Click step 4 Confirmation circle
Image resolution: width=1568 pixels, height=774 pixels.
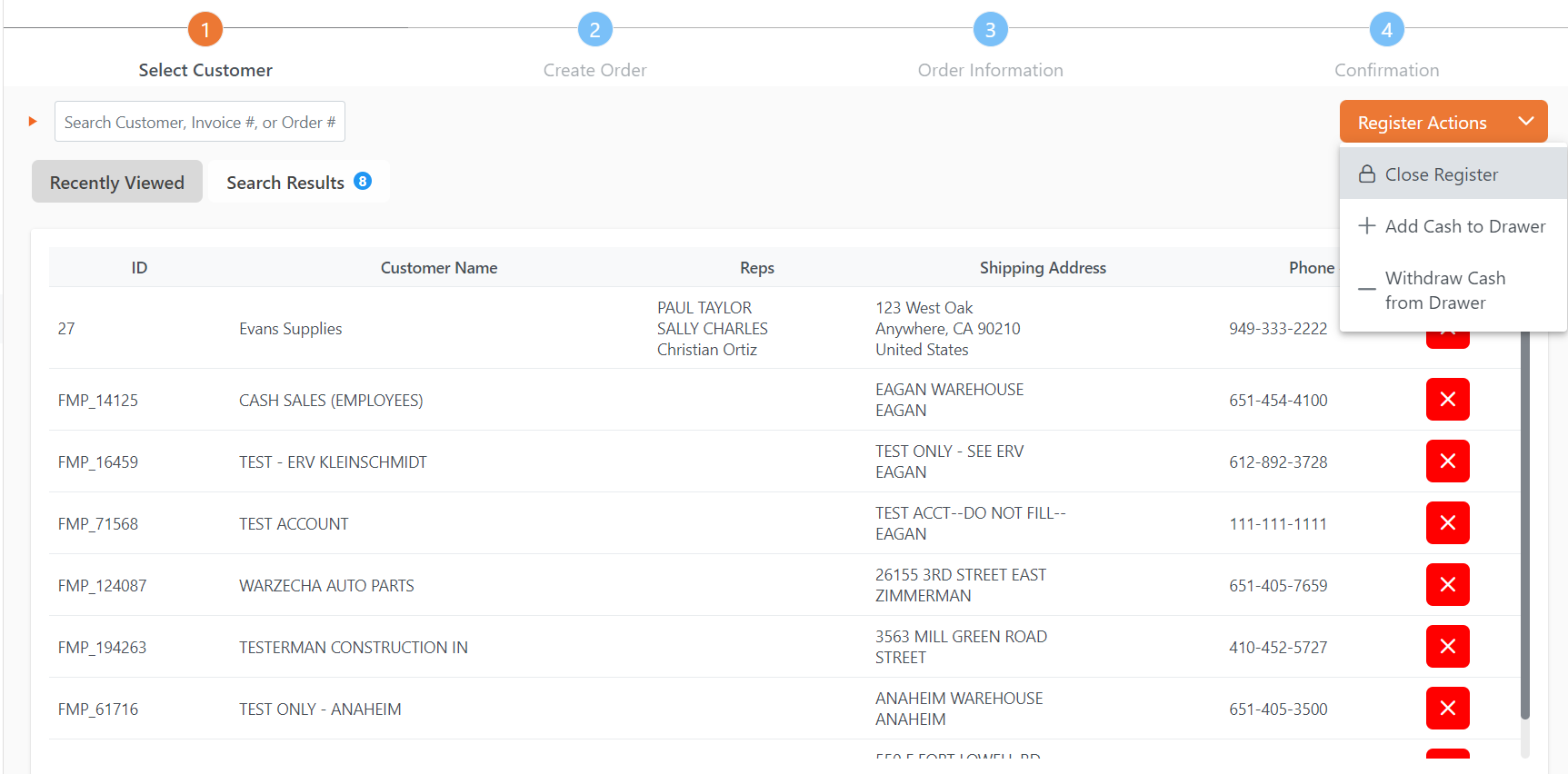click(x=1386, y=30)
